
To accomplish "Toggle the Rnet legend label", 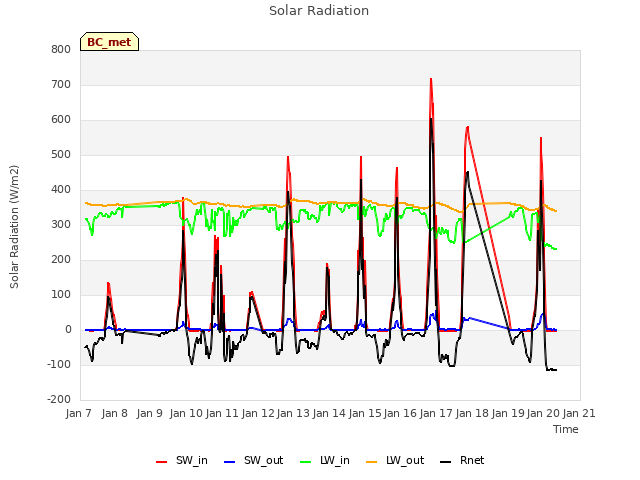I will pyautogui.click(x=472, y=460).
